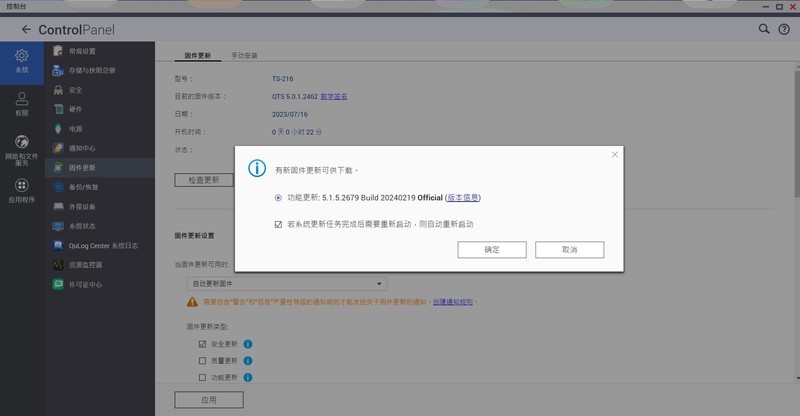Open the 创建通知规则 link
Screen dimensions: 800x416
click(x=453, y=302)
